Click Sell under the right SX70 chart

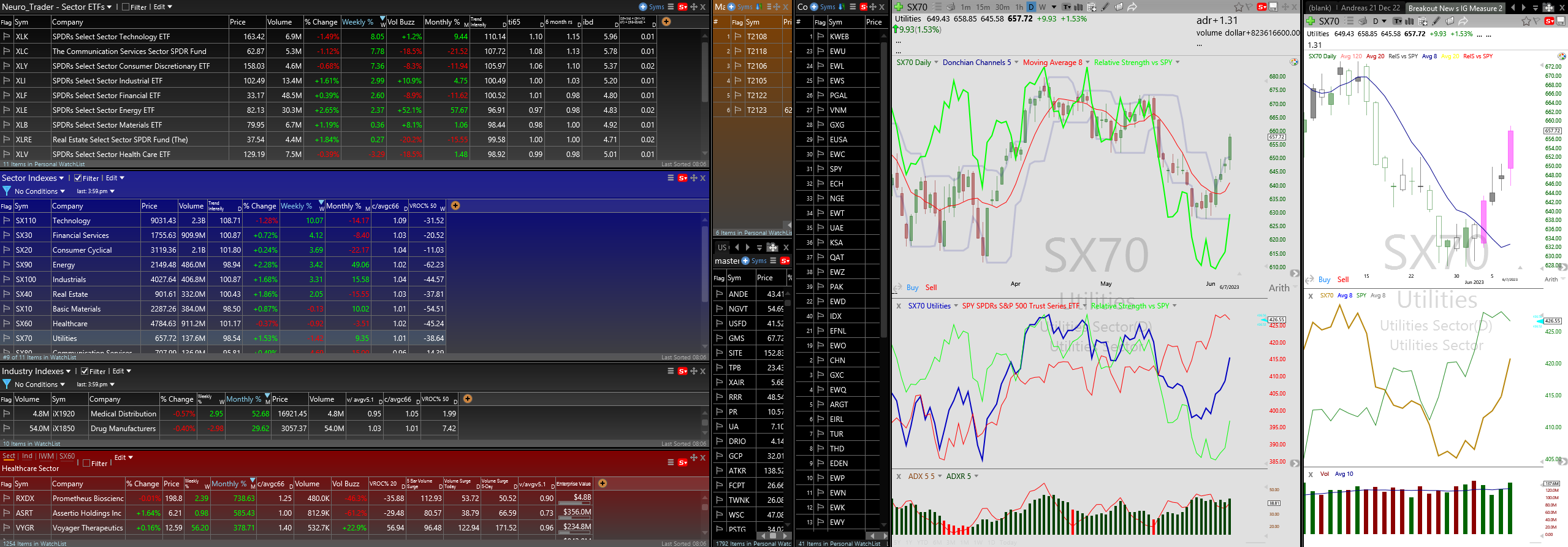(x=1343, y=280)
